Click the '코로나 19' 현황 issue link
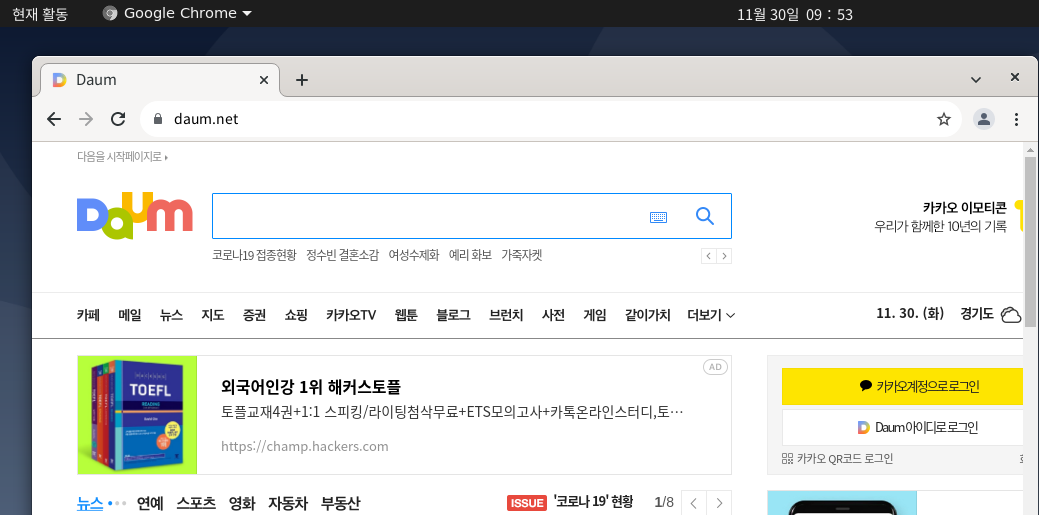The height and width of the screenshot is (515, 1039). [x=593, y=502]
